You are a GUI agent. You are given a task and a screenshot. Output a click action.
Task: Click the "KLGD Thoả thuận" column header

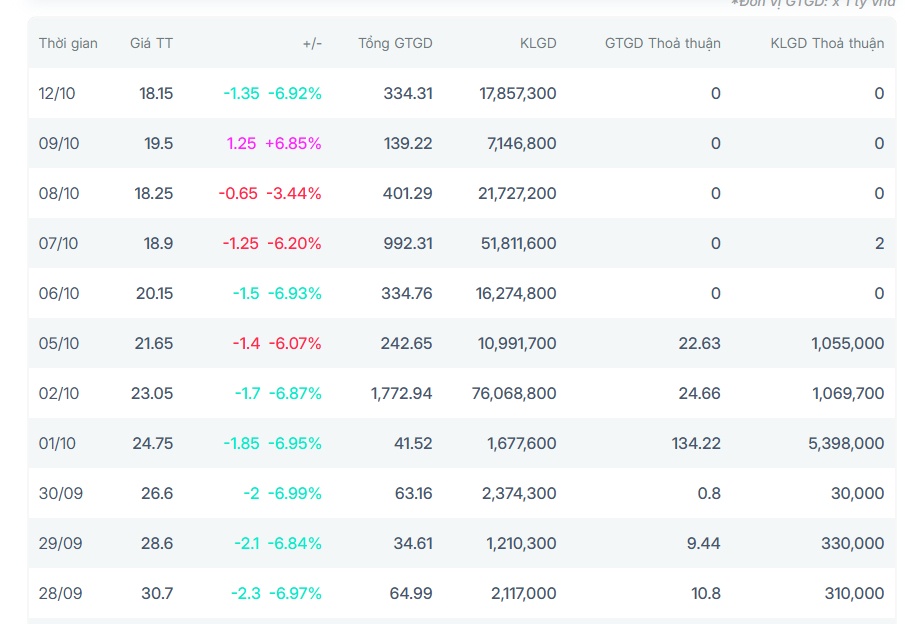point(827,43)
